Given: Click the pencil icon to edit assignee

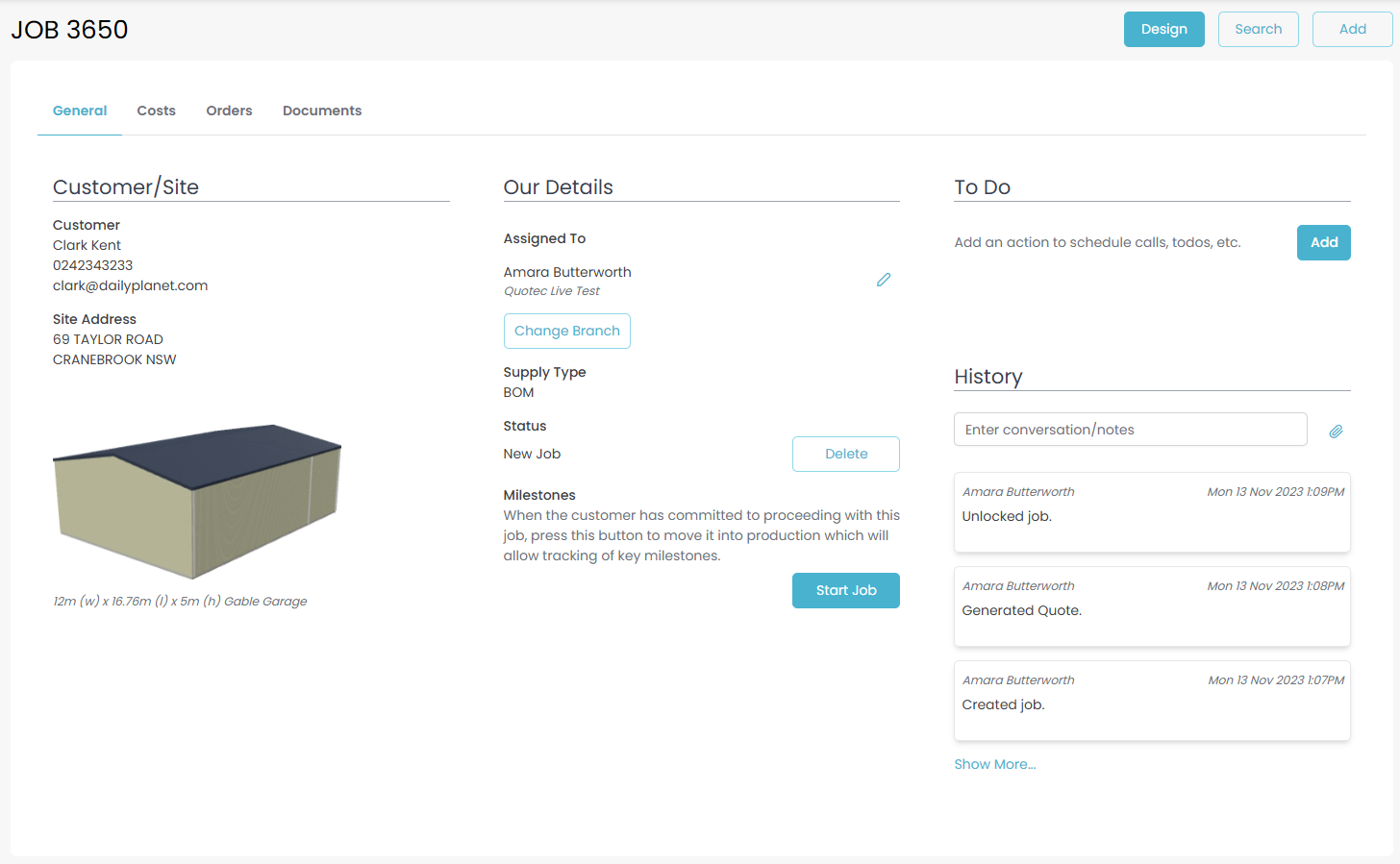Looking at the screenshot, I should coord(883,280).
